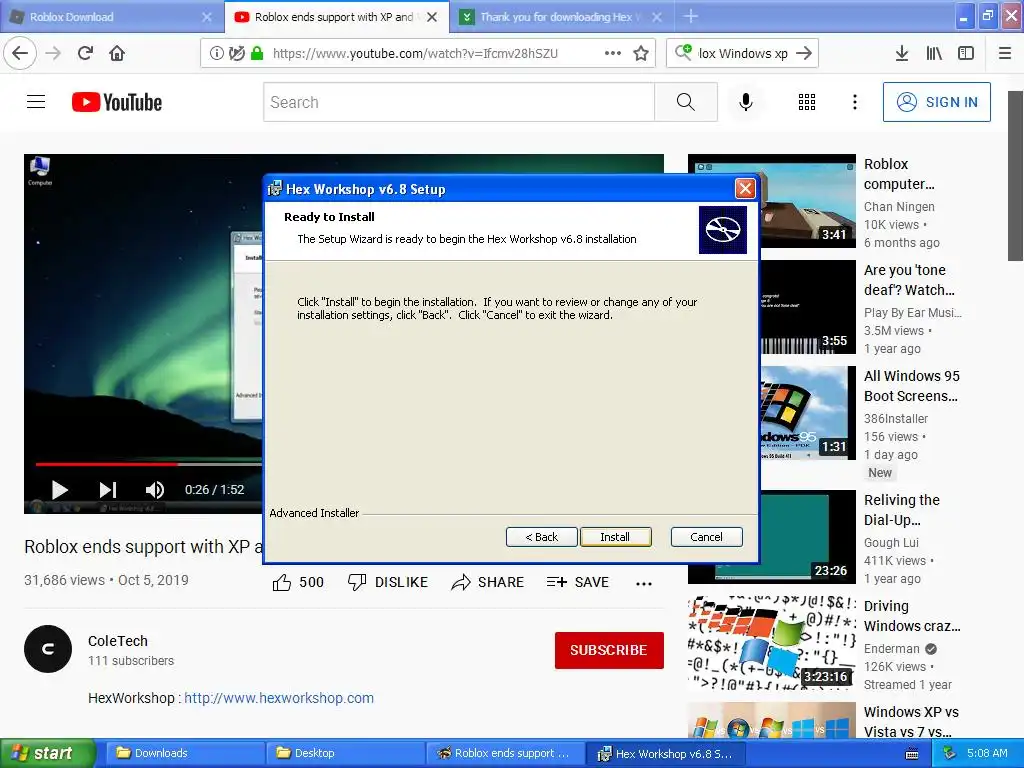
Task: Go to the Firefox home page
Action: pos(117,54)
